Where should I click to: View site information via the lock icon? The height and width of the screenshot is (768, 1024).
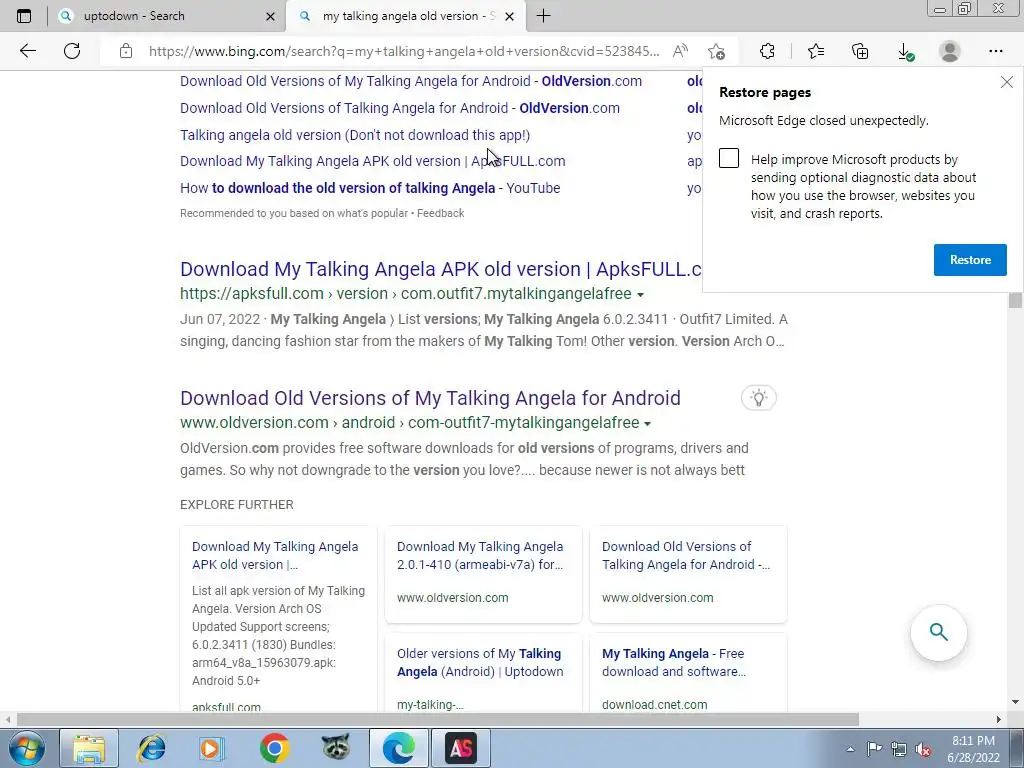coord(126,51)
